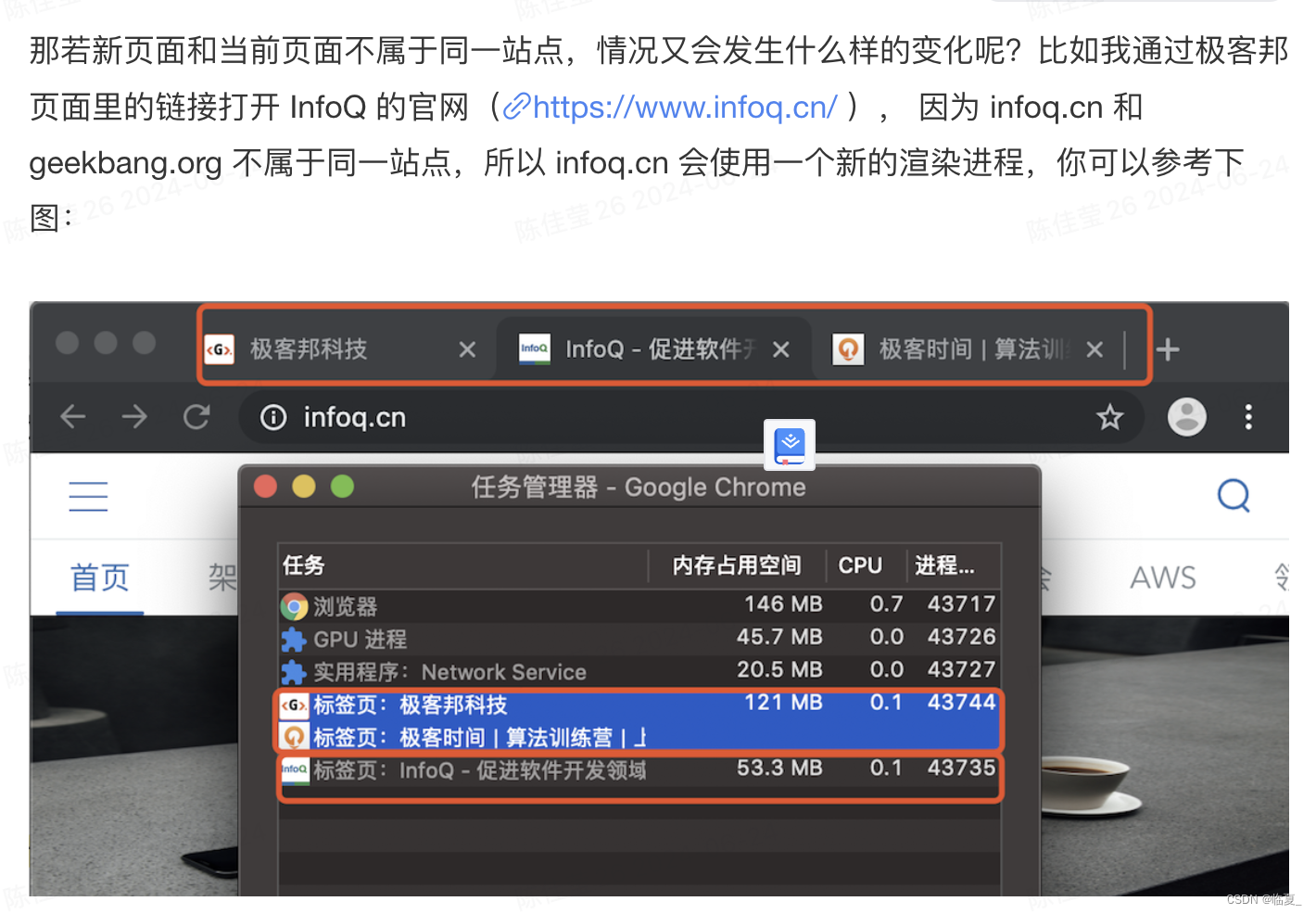Open the Chrome profile avatar

(1187, 417)
